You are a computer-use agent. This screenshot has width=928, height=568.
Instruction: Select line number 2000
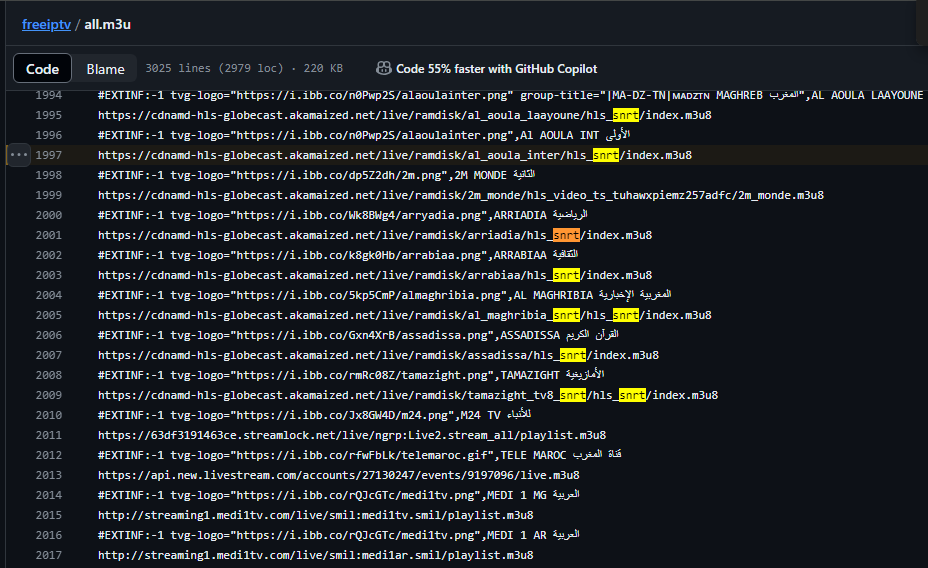[x=49, y=215]
